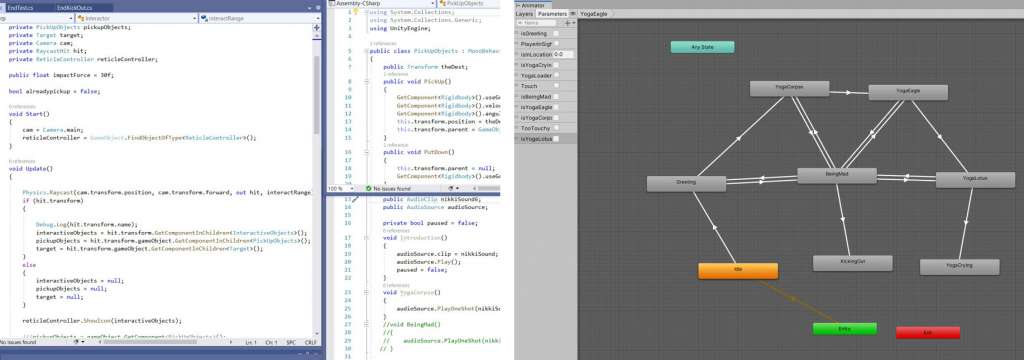The height and width of the screenshot is (360, 1024).
Task: Select the Any State node
Action: click(702, 47)
